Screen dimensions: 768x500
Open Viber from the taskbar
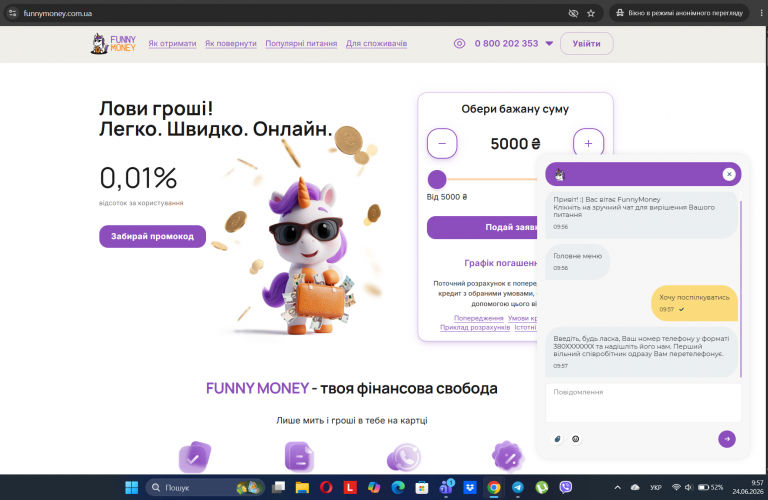coord(566,487)
